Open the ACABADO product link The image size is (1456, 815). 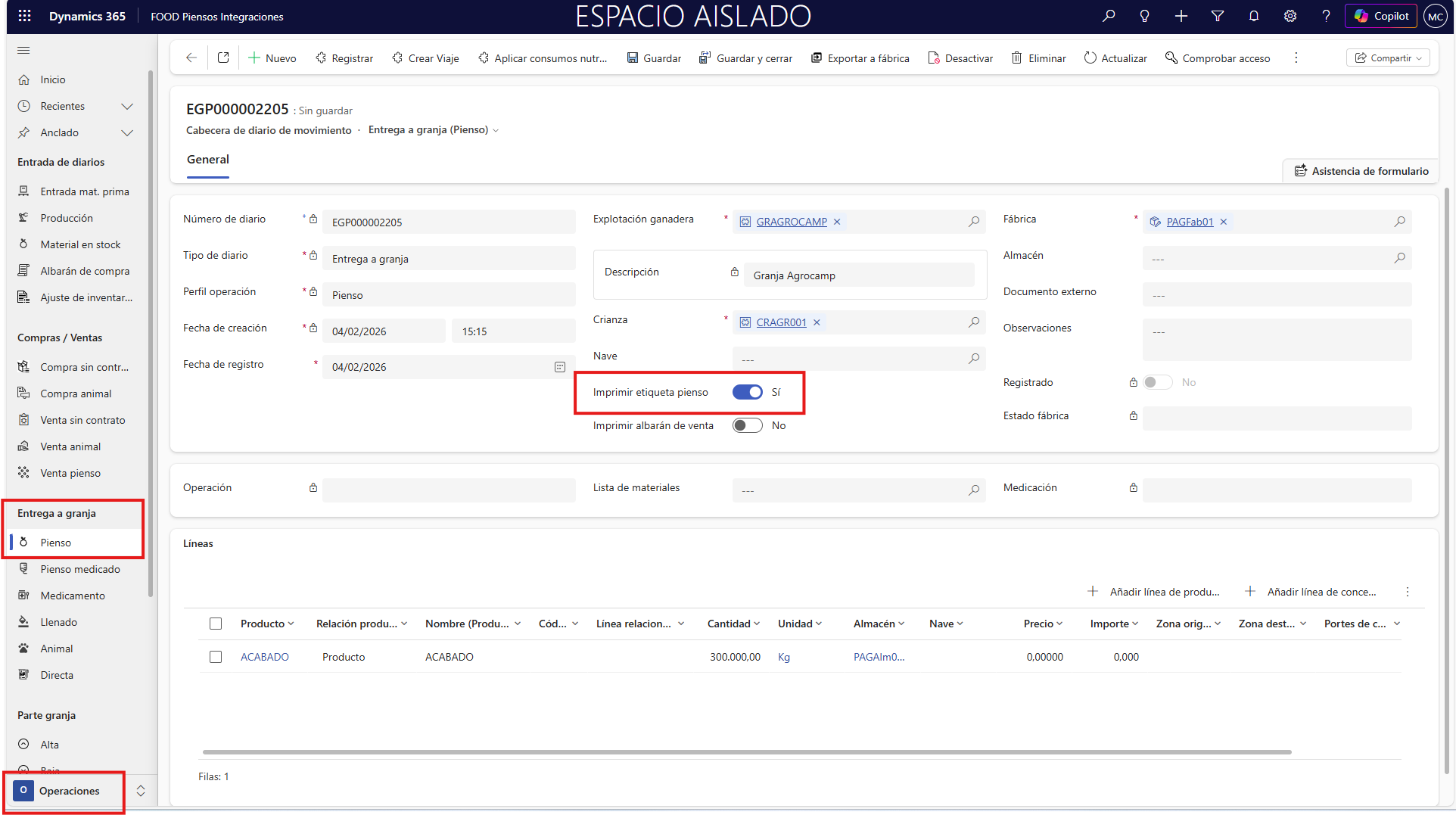[x=264, y=657]
